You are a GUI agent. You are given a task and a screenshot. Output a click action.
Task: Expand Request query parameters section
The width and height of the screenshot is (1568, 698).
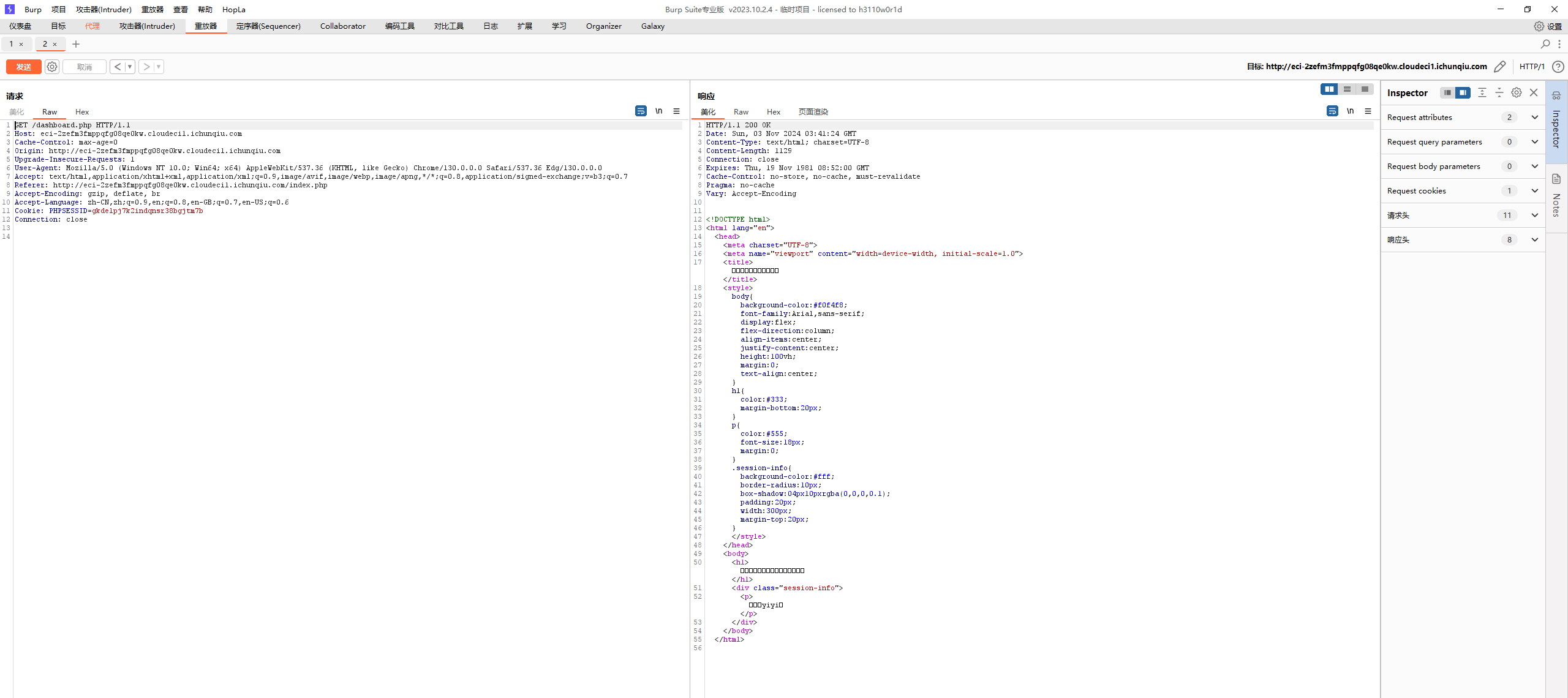pyautogui.click(x=1535, y=142)
